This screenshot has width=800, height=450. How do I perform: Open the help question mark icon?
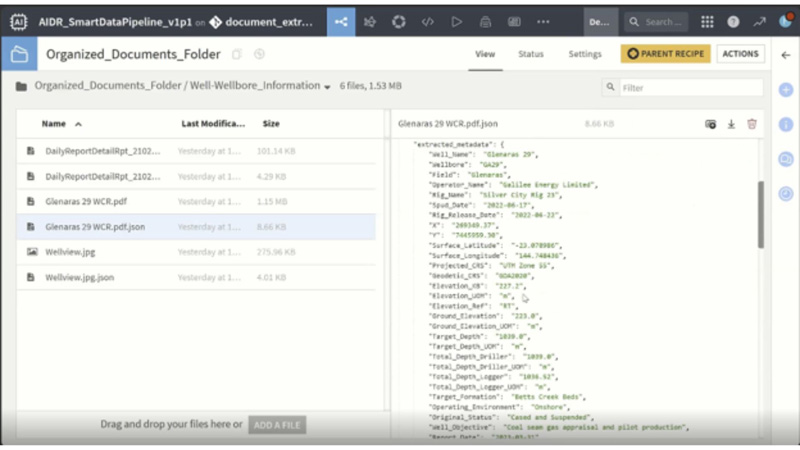733,22
